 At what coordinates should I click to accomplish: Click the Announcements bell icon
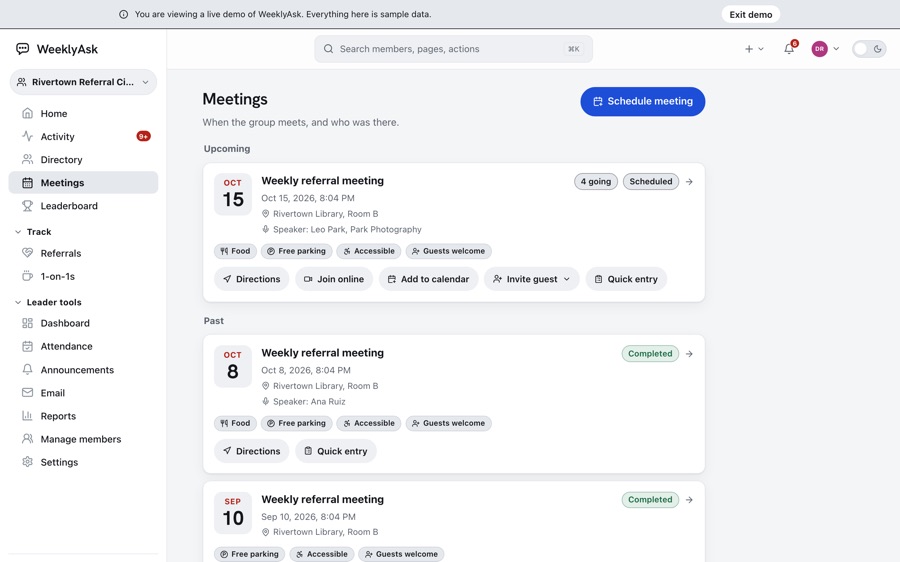[27, 369]
